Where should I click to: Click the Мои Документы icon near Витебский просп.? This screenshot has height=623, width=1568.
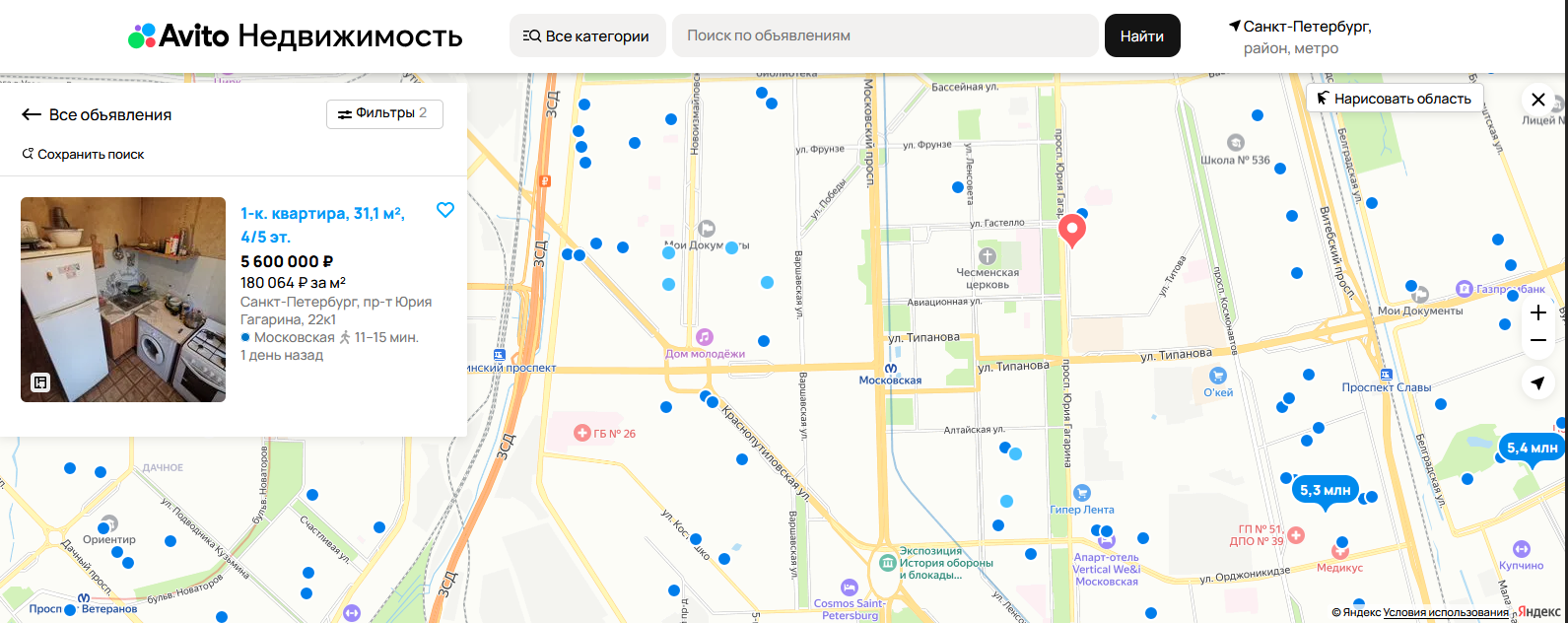[1420, 294]
